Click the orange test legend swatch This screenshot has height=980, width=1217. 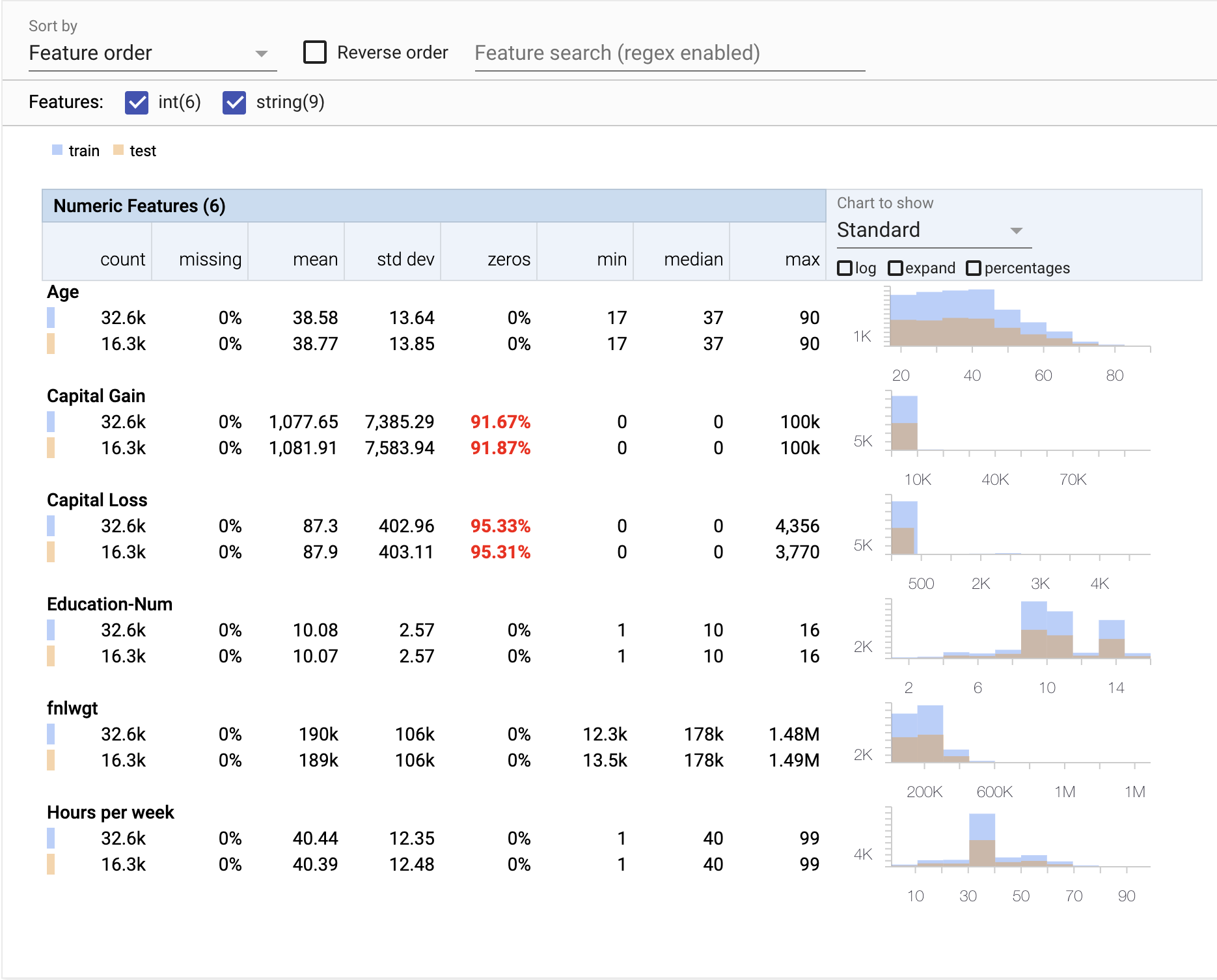118,150
